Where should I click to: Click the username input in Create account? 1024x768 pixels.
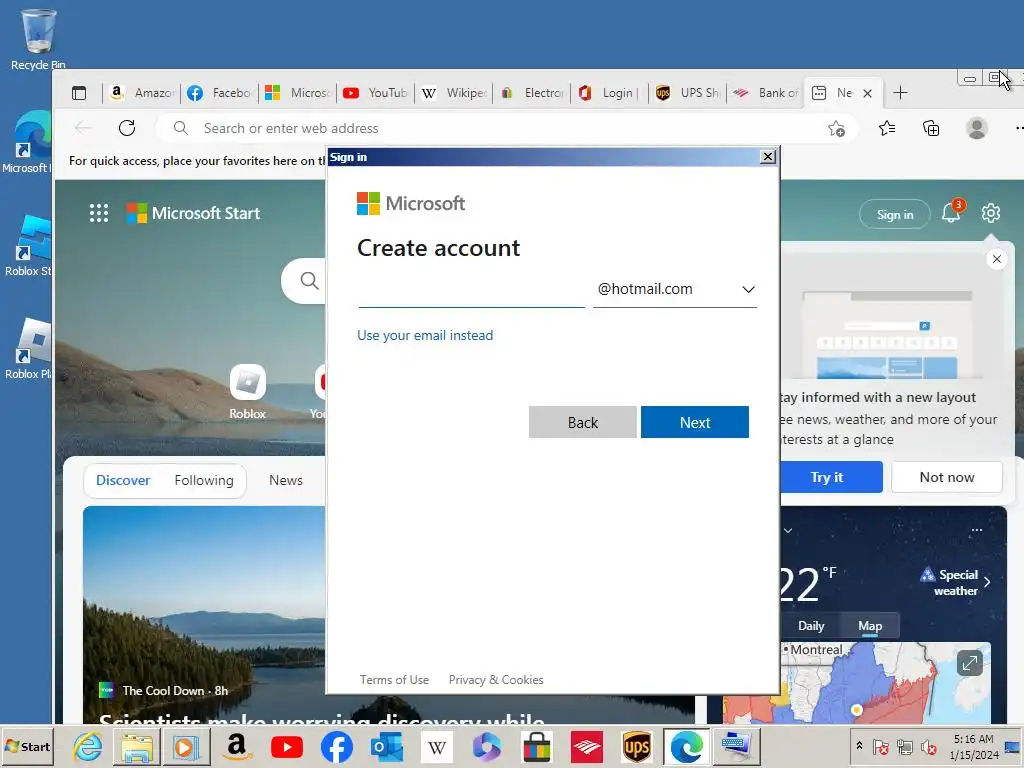pyautogui.click(x=471, y=290)
